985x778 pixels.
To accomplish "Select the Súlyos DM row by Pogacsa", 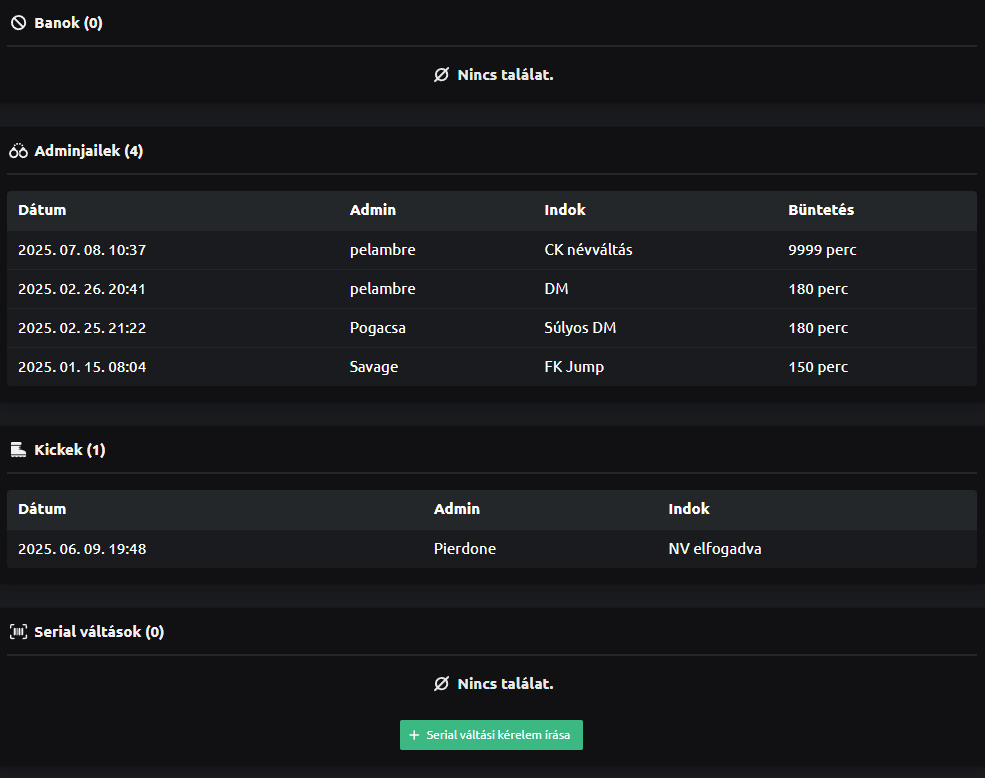I will (x=491, y=328).
